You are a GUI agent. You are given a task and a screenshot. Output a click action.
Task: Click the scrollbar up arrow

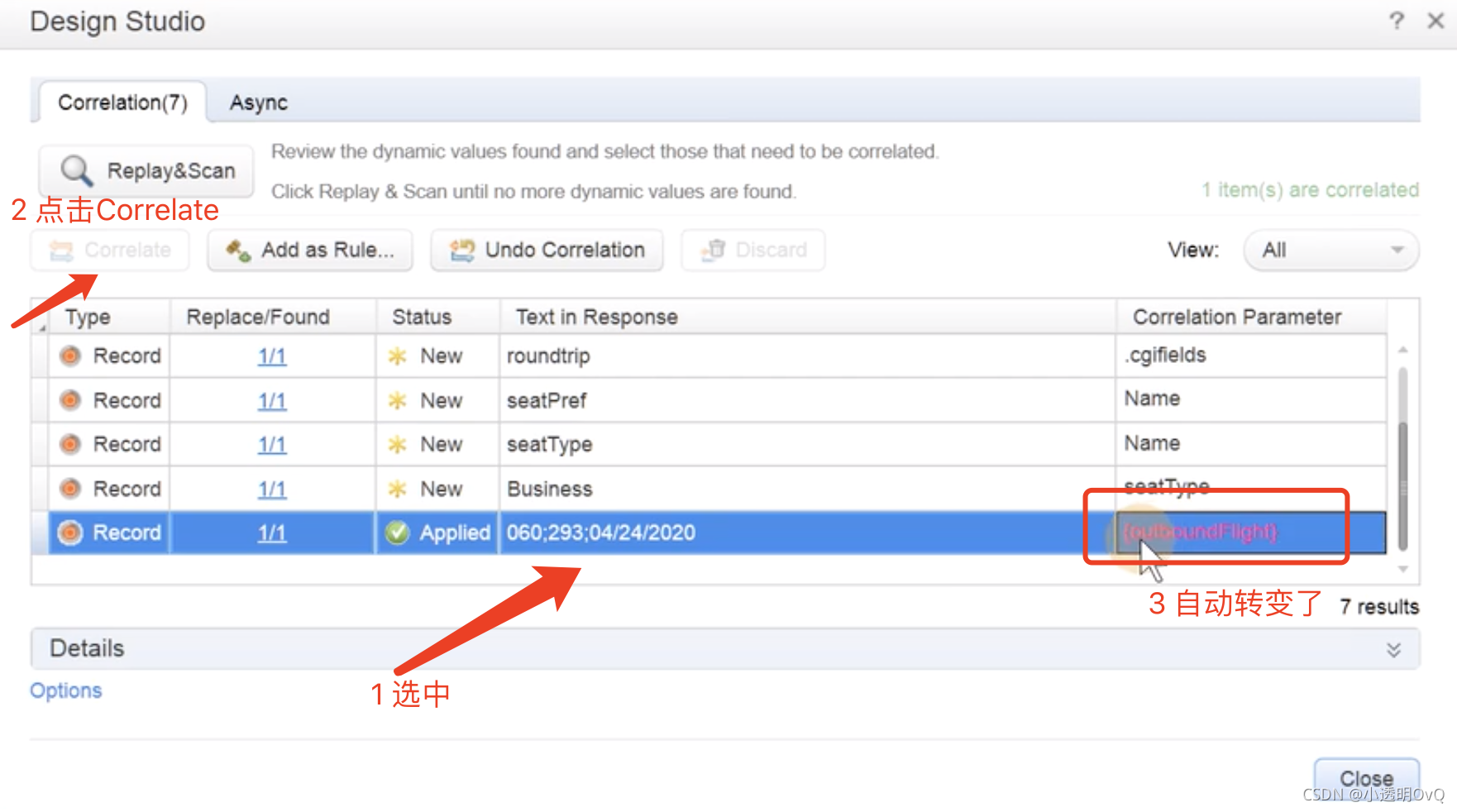[x=1402, y=351]
